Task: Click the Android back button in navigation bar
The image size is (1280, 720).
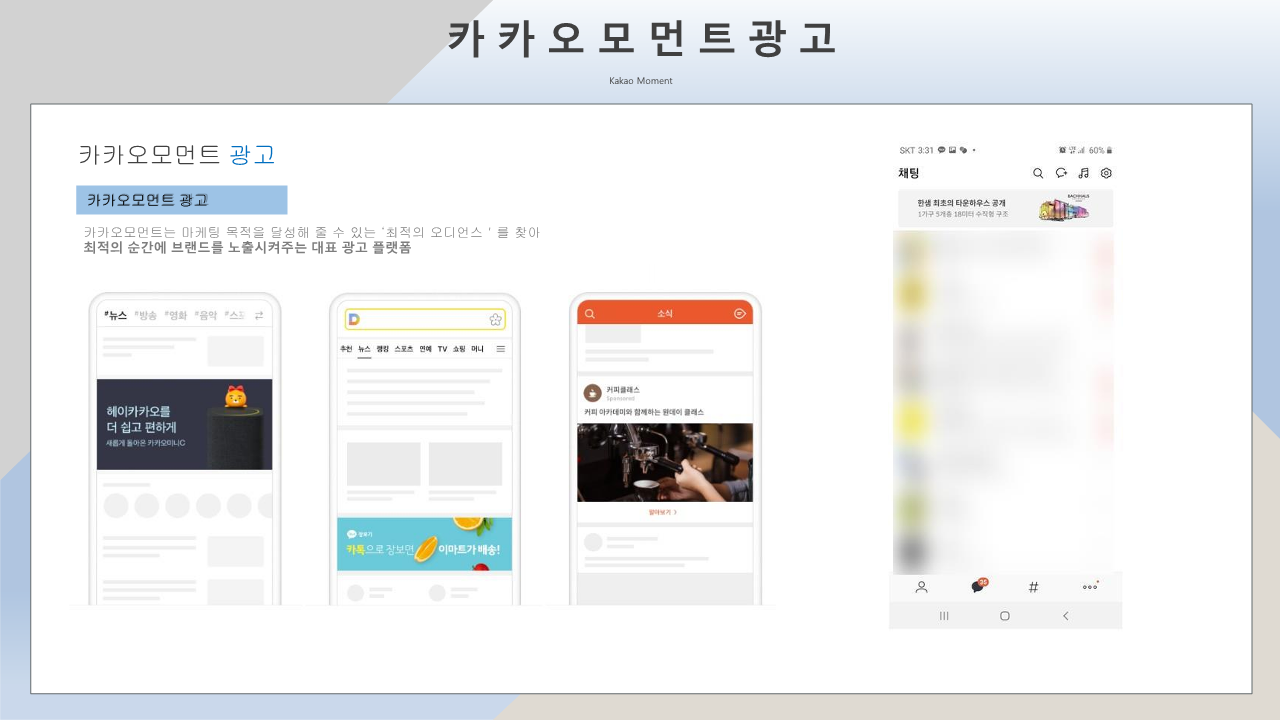Action: 1065,616
